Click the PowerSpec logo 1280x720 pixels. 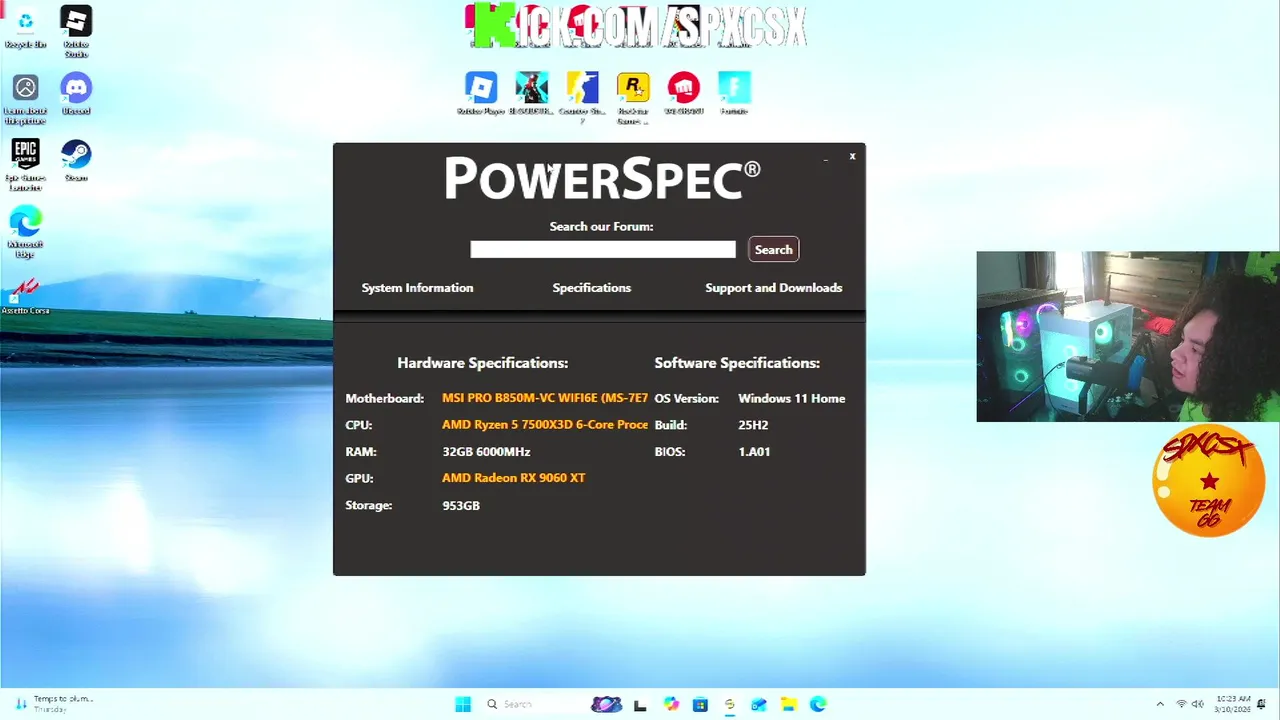point(602,180)
